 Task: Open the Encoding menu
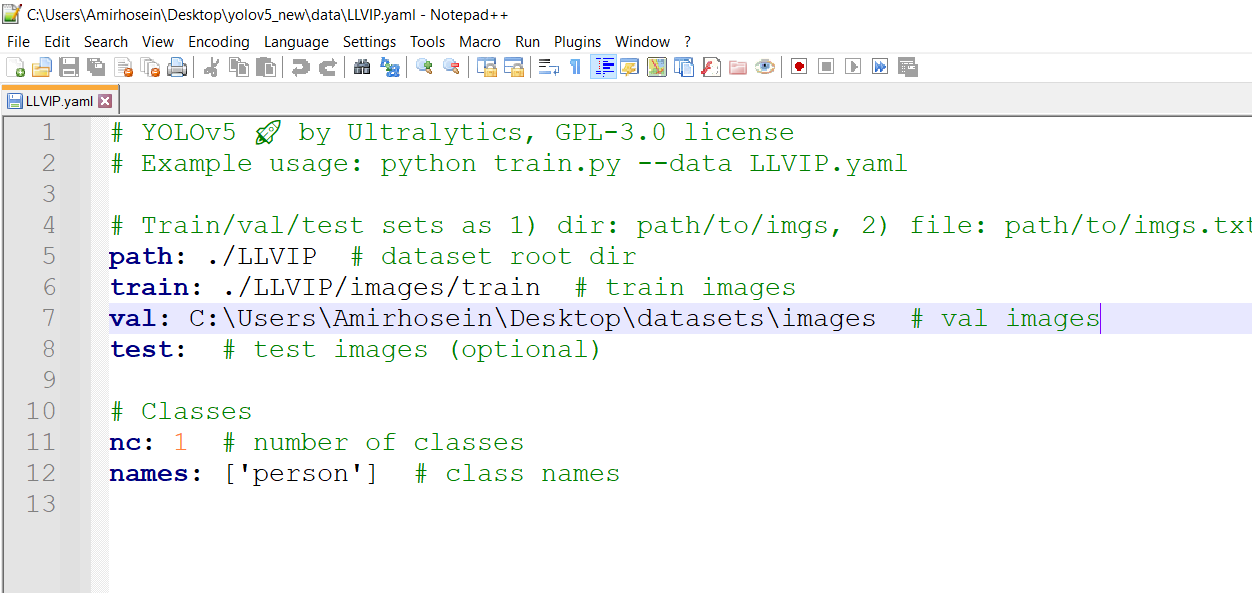click(x=219, y=42)
